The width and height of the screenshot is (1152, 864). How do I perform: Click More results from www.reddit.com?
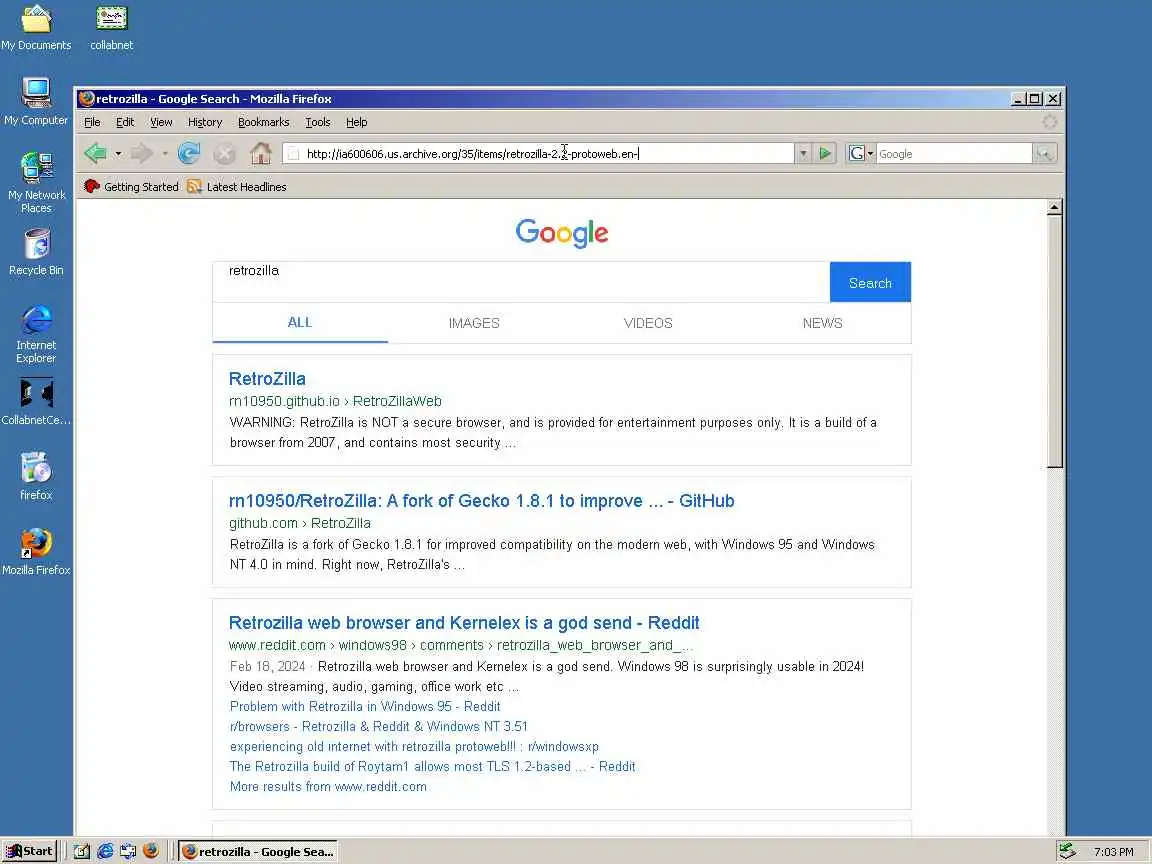click(328, 786)
